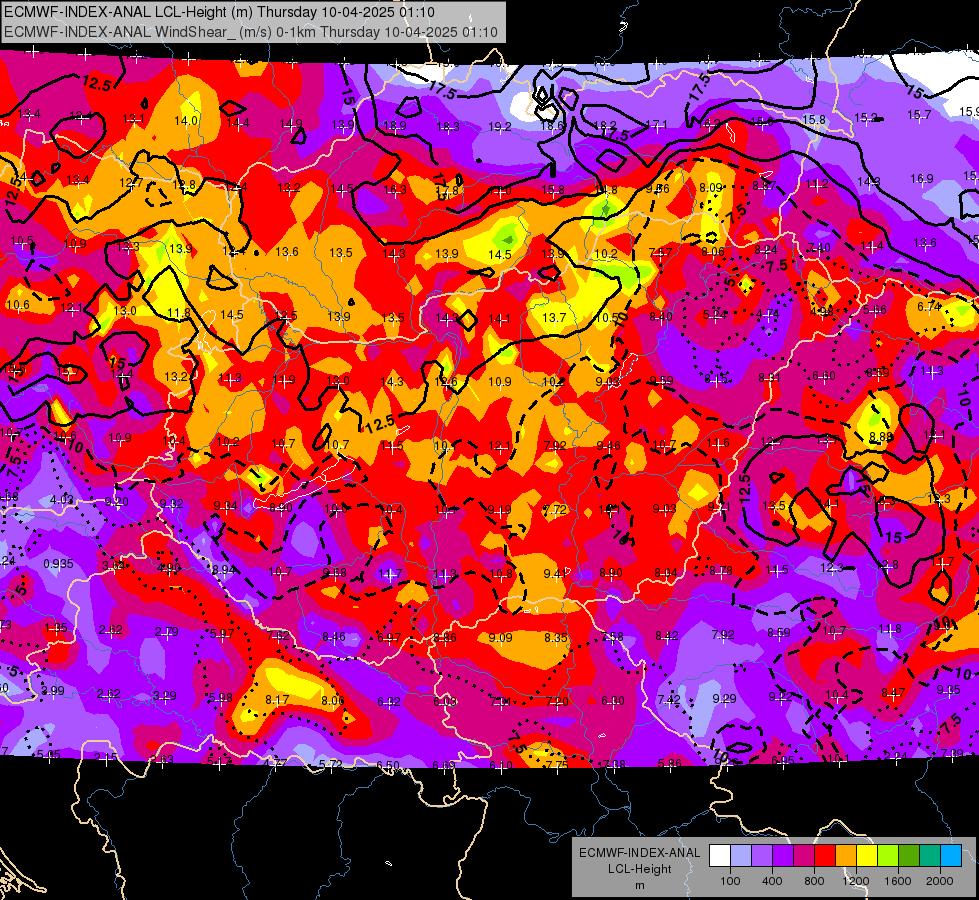The image size is (979, 900).
Task: Click the grid value 9.29
Action: point(724,698)
